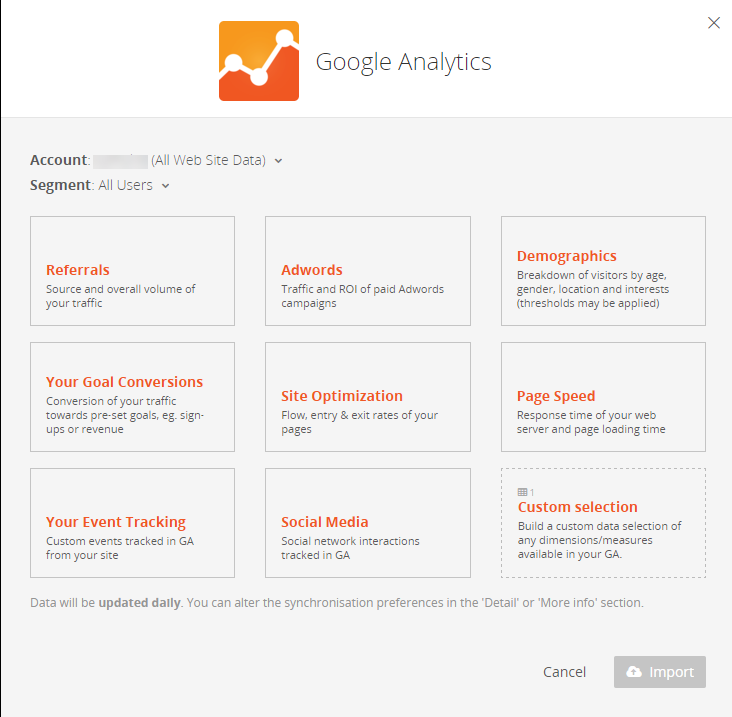This screenshot has width=732, height=717.
Task: Select the Referrals data tile
Action: 132,271
